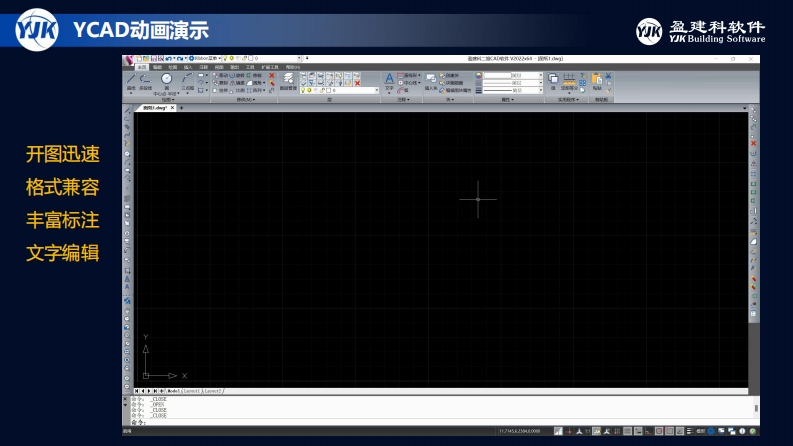793x446 pixels.
Task: Switch to the Home (主页) ribbon tab
Action: [142, 67]
